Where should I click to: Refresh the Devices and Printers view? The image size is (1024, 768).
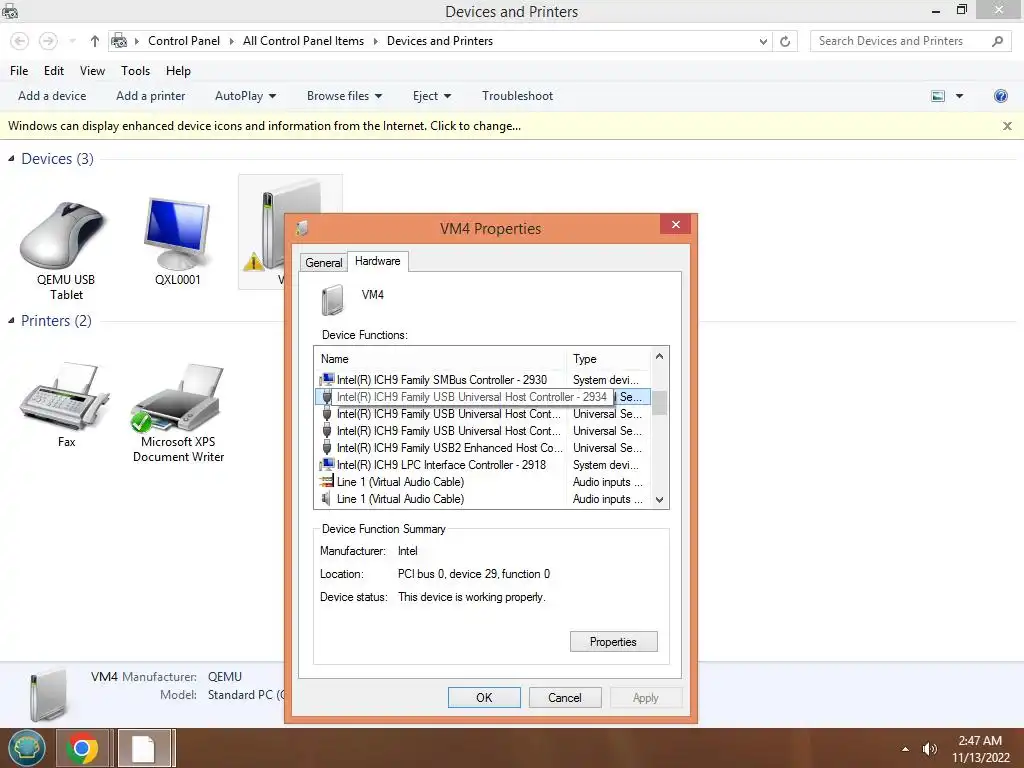(x=785, y=42)
